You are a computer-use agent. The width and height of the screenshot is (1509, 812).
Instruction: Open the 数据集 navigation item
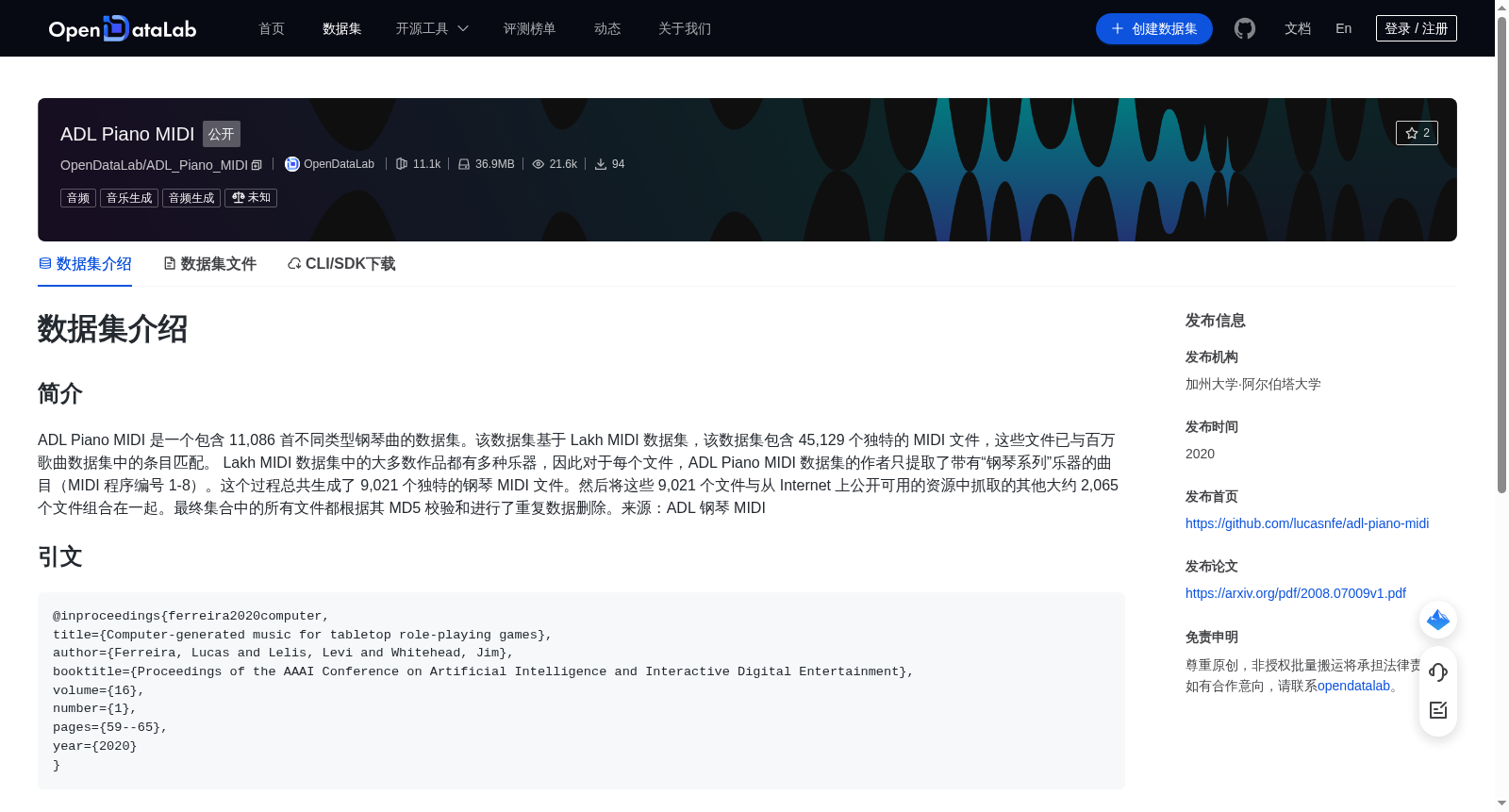pos(342,29)
